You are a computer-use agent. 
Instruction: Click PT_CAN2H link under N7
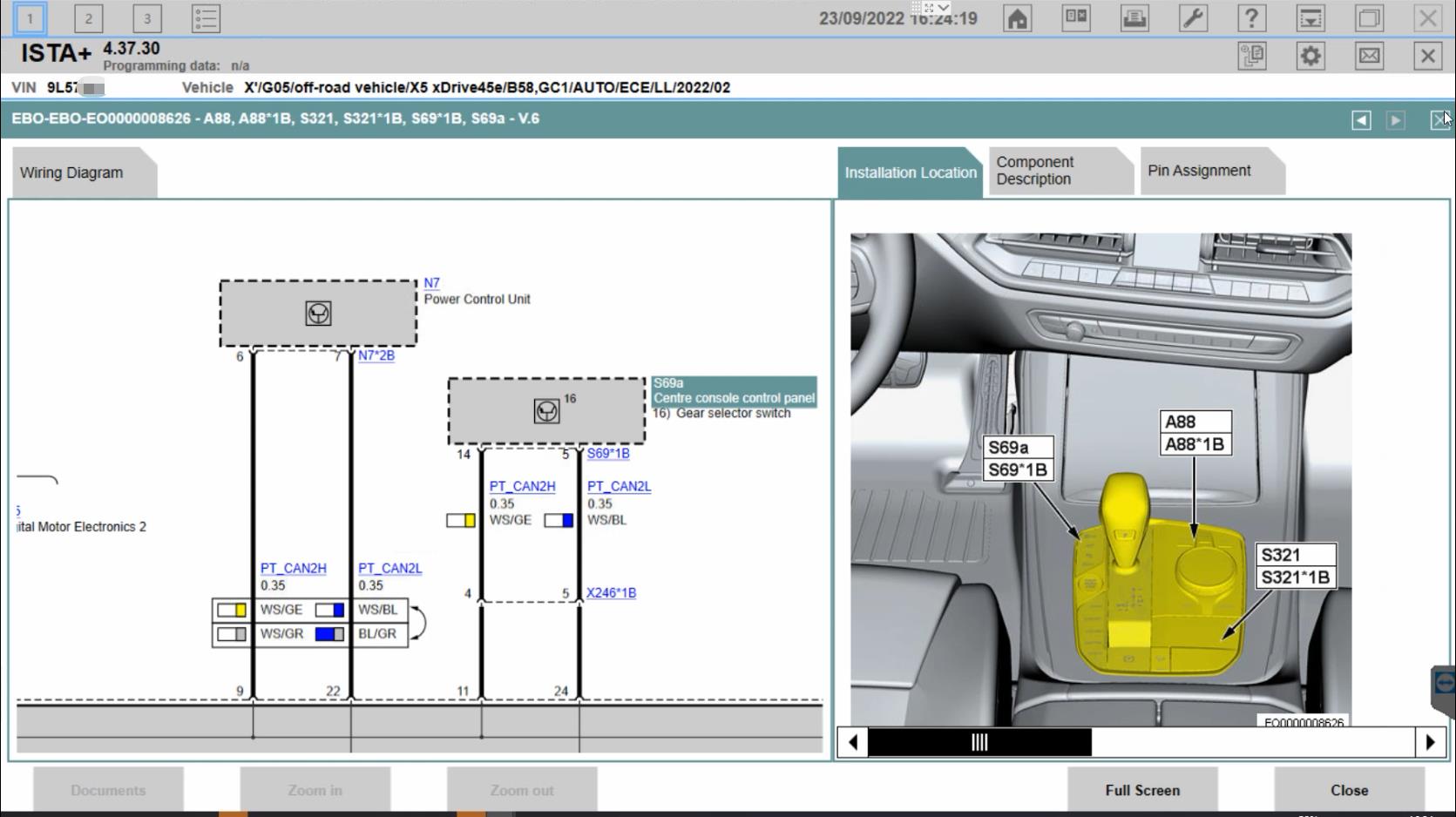(293, 568)
